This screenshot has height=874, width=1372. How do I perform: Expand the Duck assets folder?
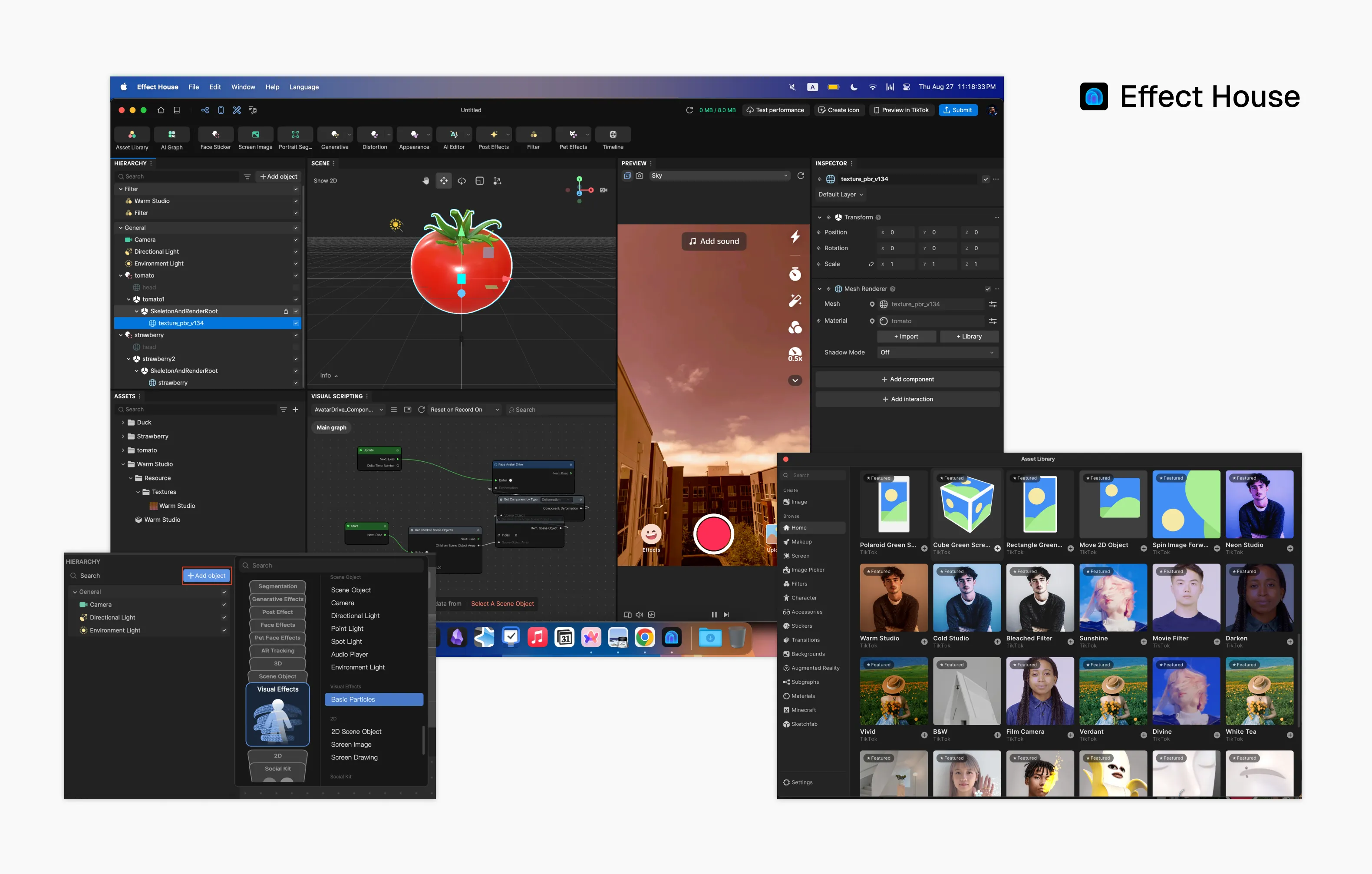click(x=123, y=423)
